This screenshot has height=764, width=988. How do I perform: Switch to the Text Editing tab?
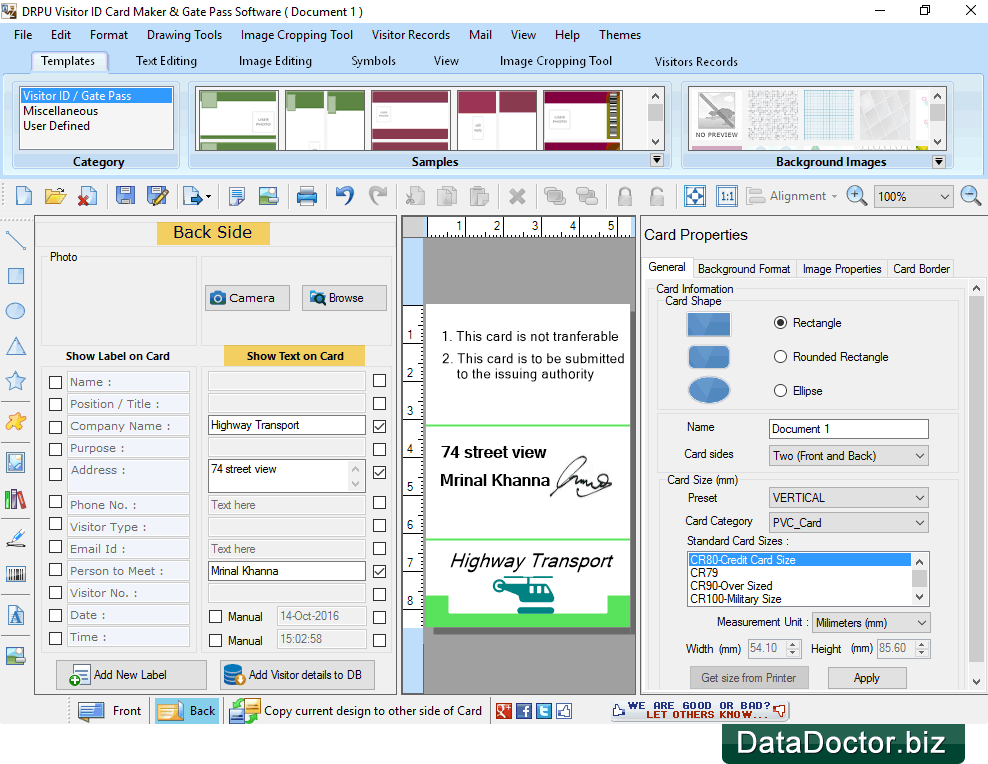[x=166, y=60]
